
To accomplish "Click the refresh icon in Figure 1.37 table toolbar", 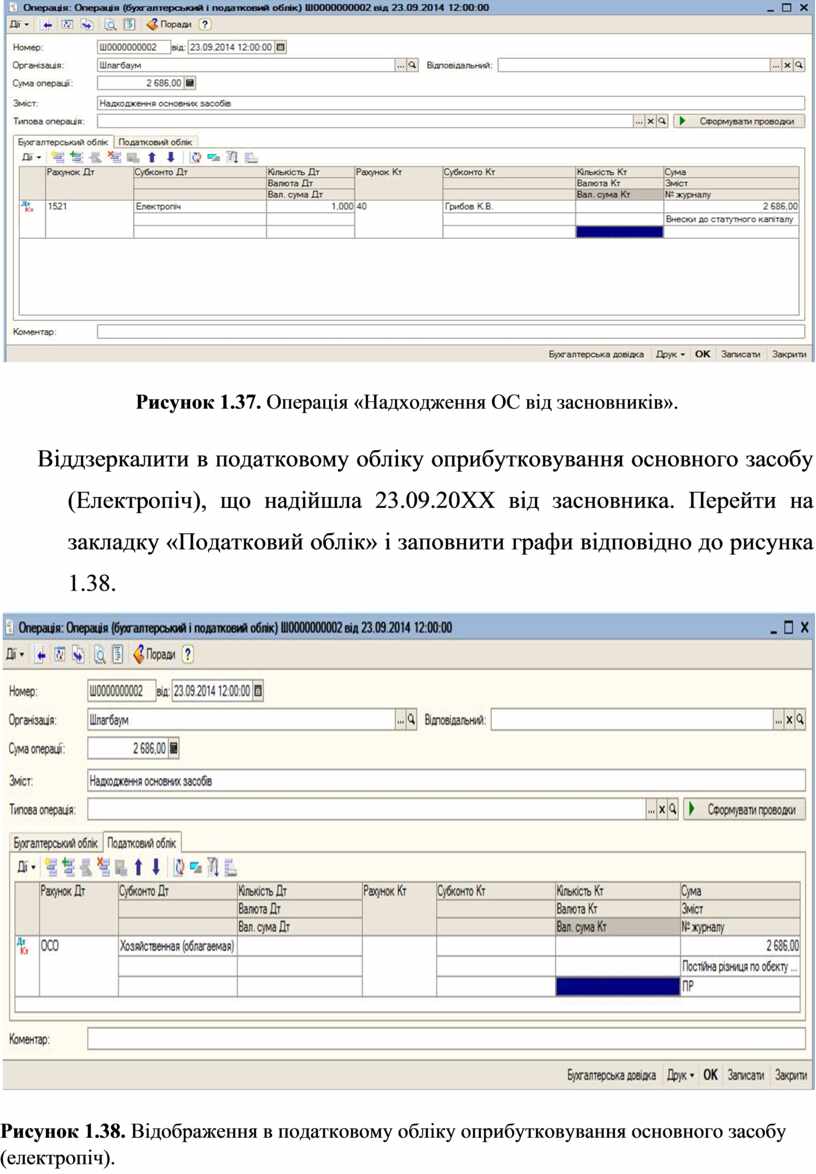I will pos(195,157).
